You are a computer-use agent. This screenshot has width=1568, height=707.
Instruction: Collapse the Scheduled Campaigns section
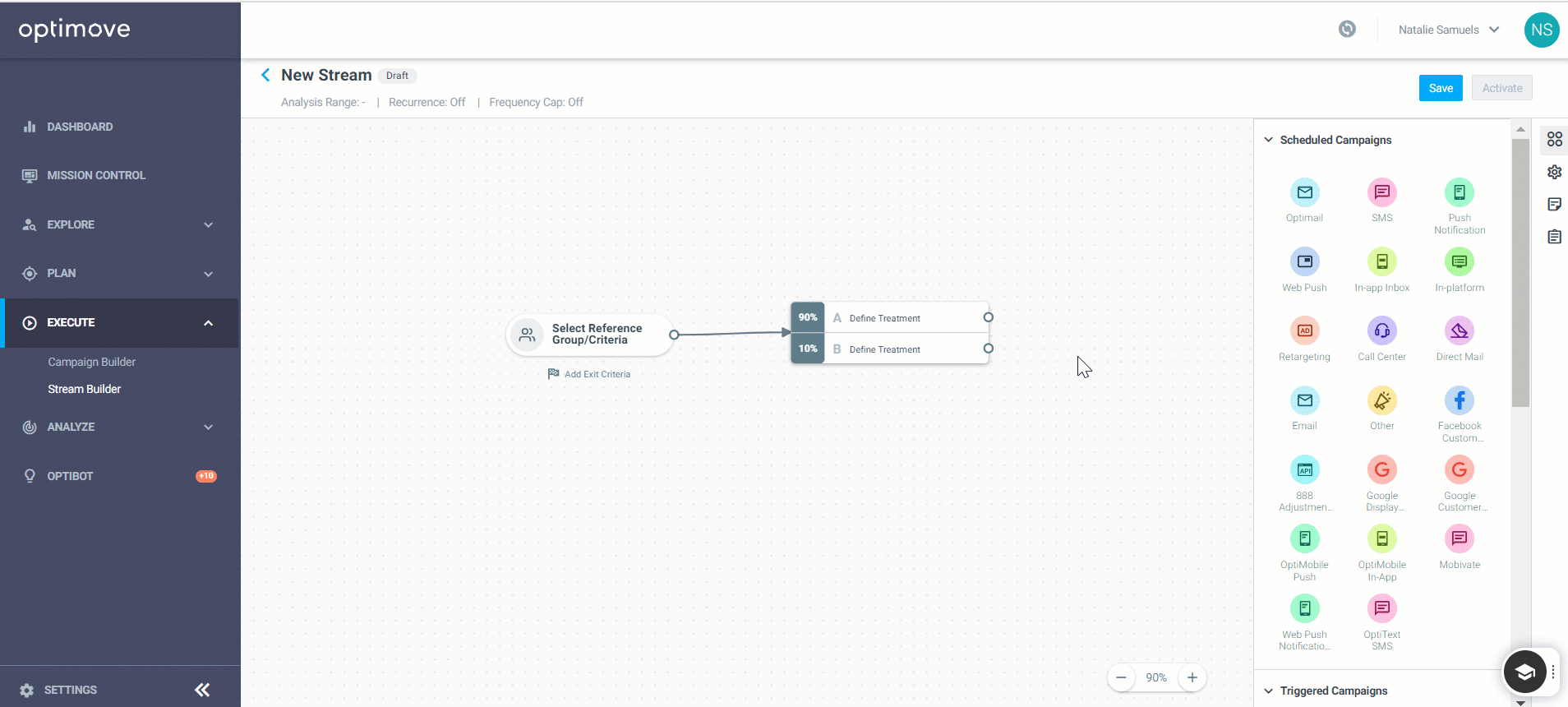(x=1268, y=140)
